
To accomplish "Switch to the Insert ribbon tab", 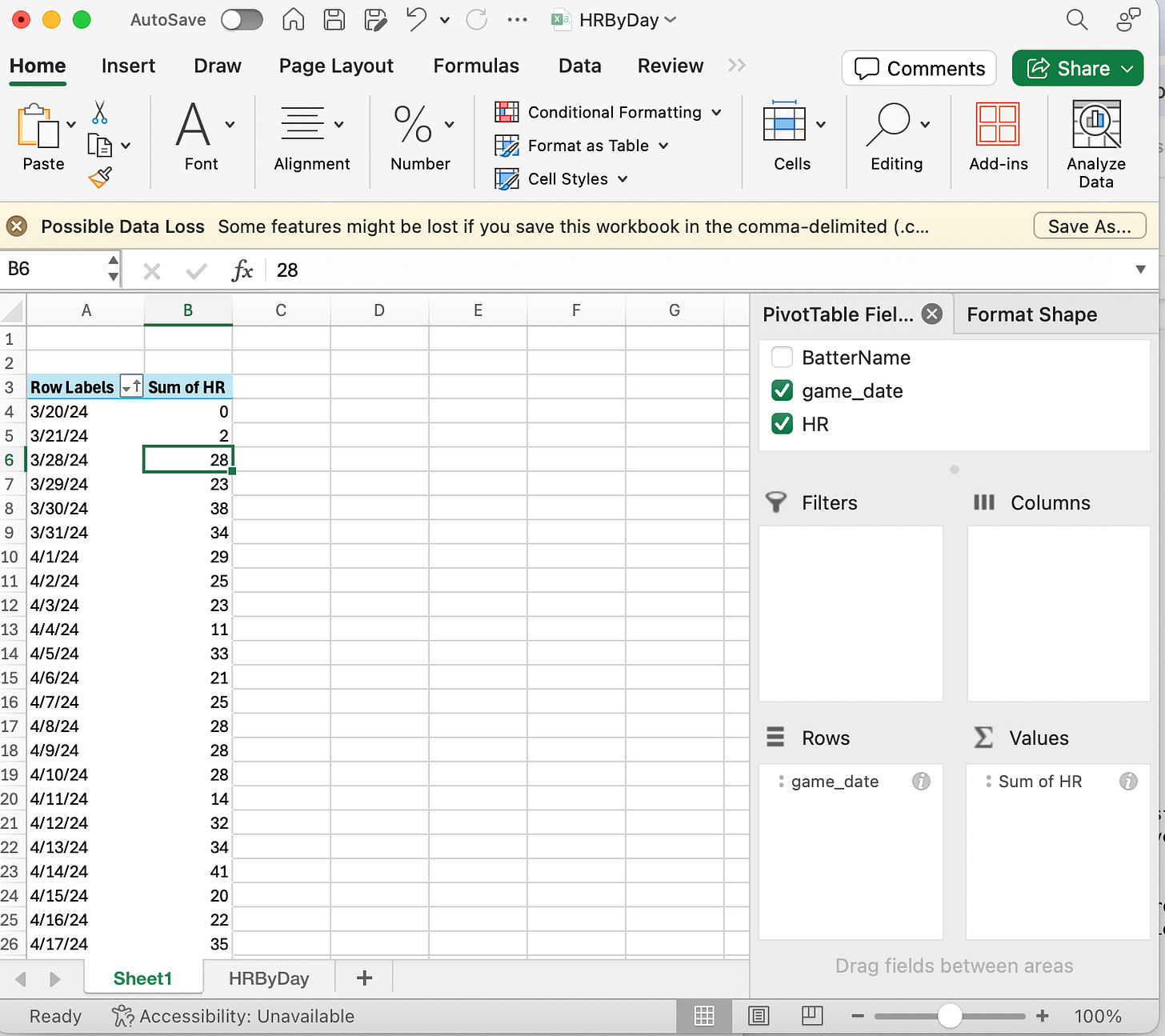I will [128, 66].
